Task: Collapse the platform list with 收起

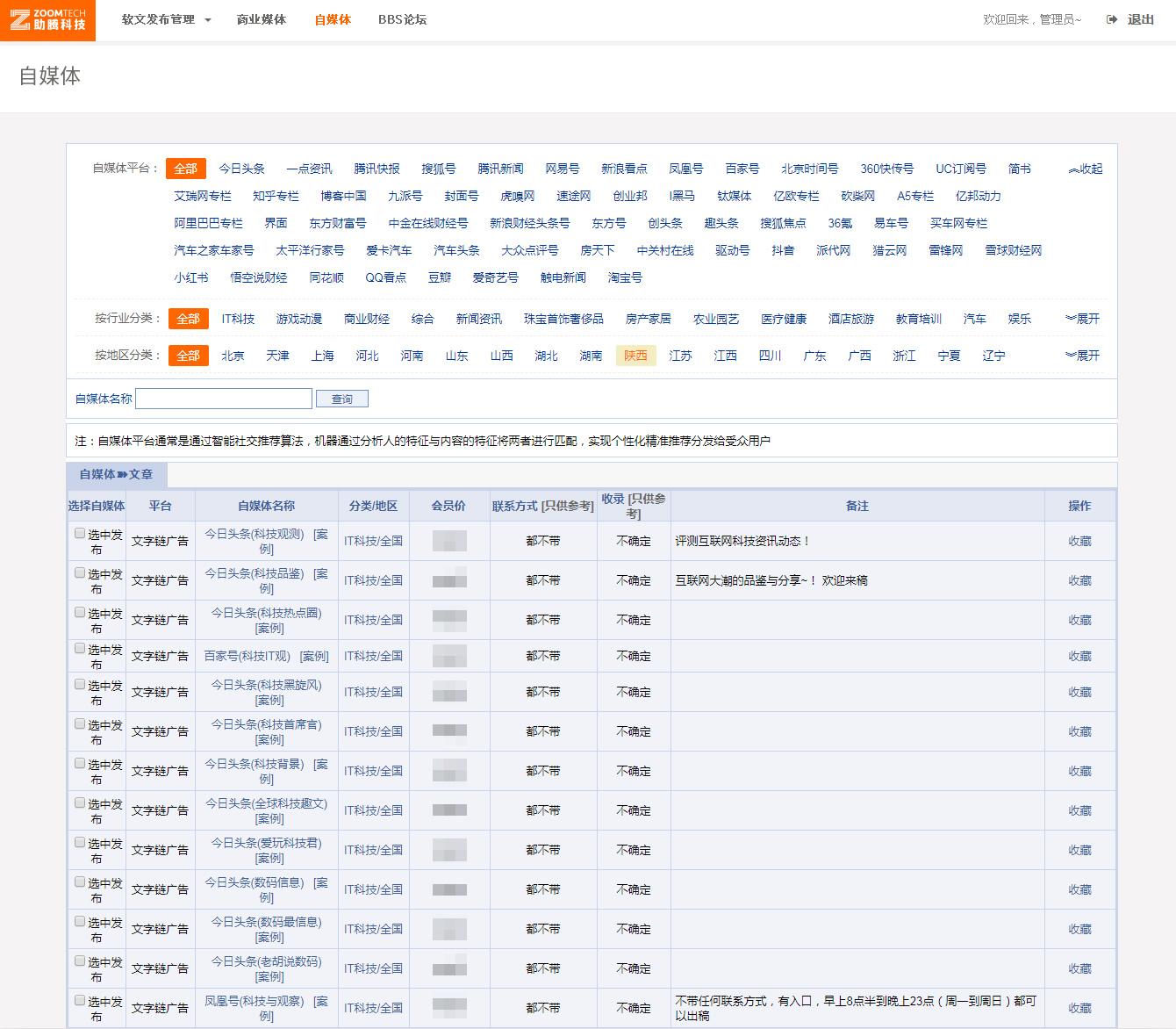Action: click(x=1086, y=169)
